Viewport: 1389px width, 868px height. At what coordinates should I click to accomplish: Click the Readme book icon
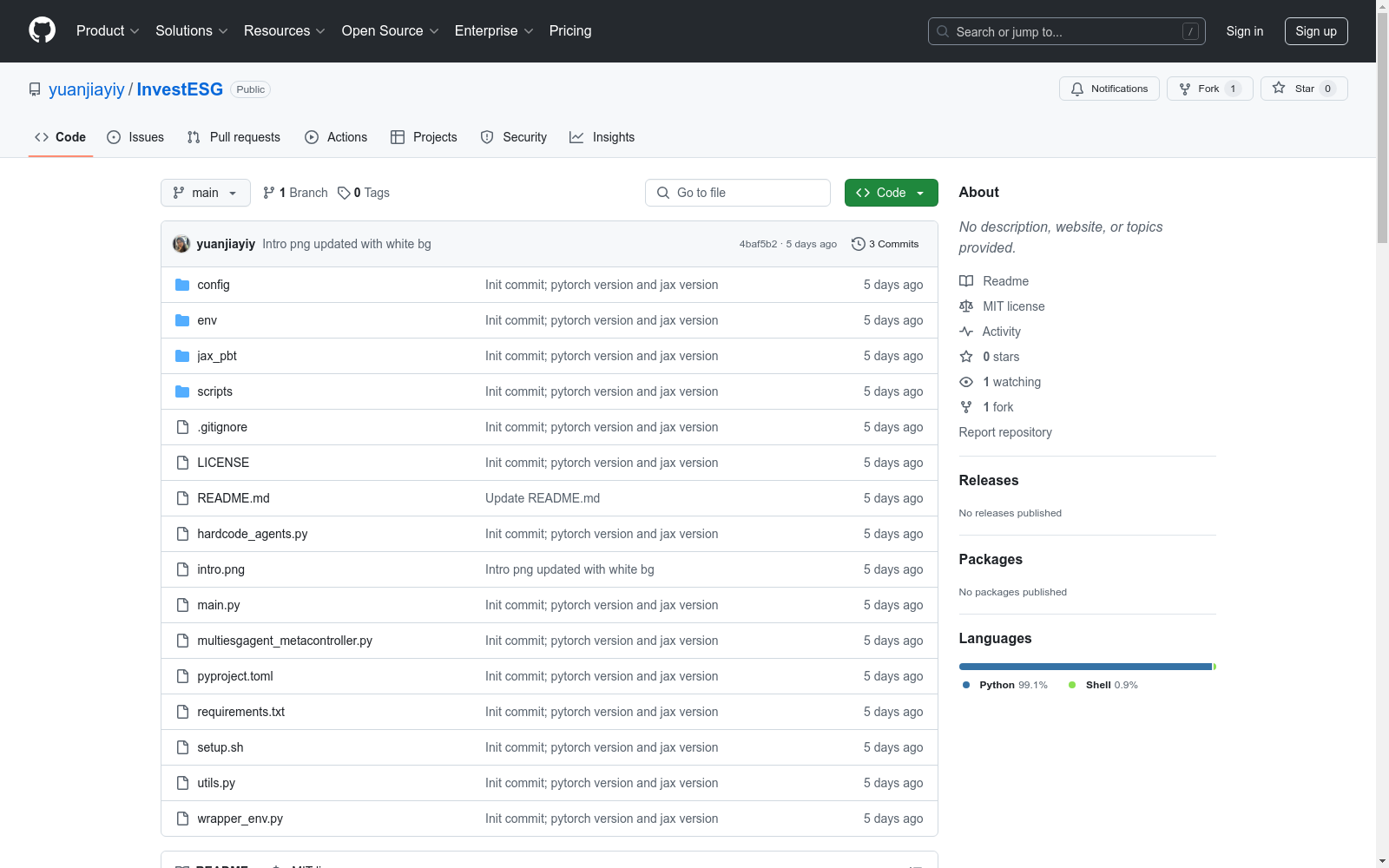(966, 281)
